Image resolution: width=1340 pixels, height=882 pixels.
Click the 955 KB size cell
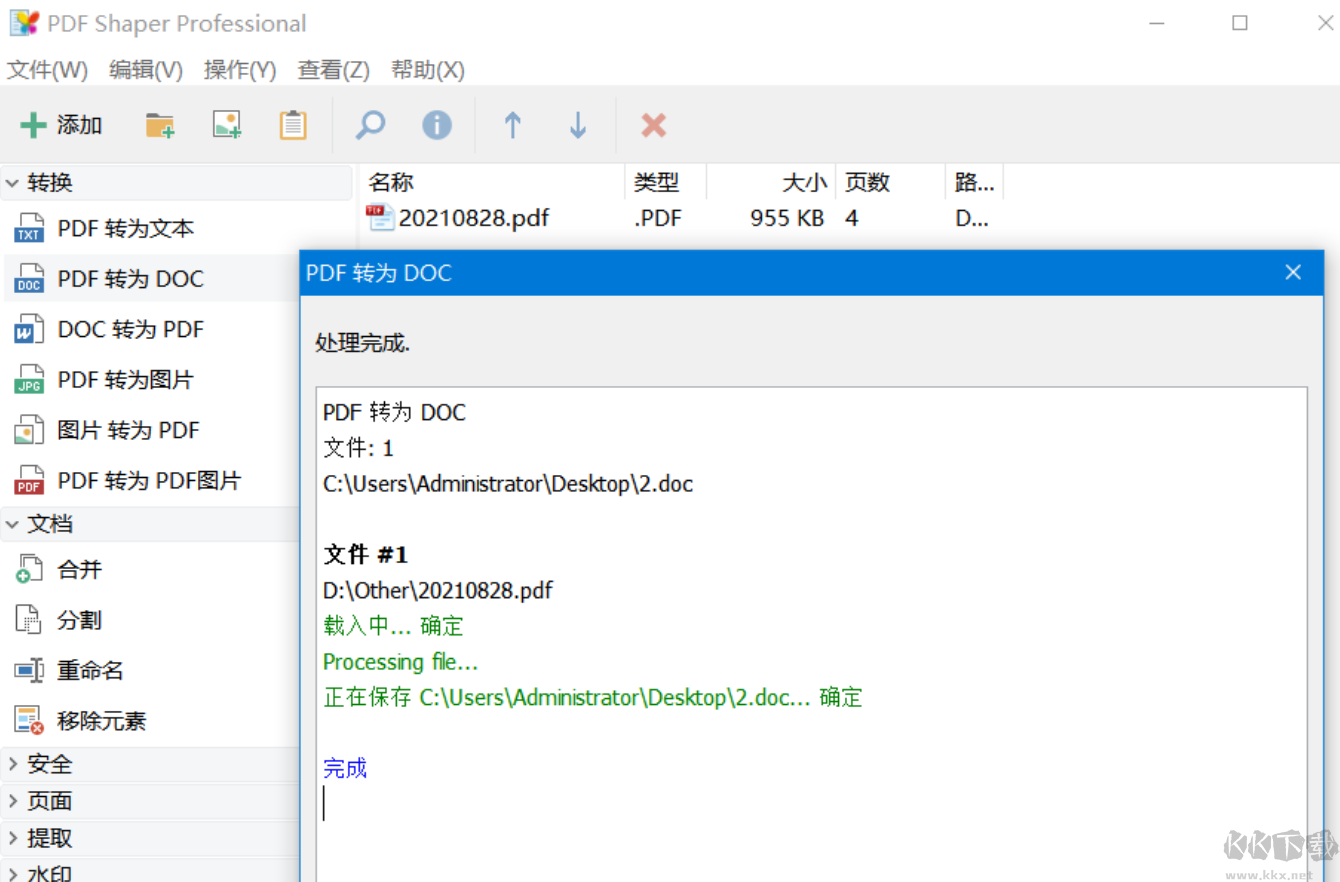tap(787, 218)
